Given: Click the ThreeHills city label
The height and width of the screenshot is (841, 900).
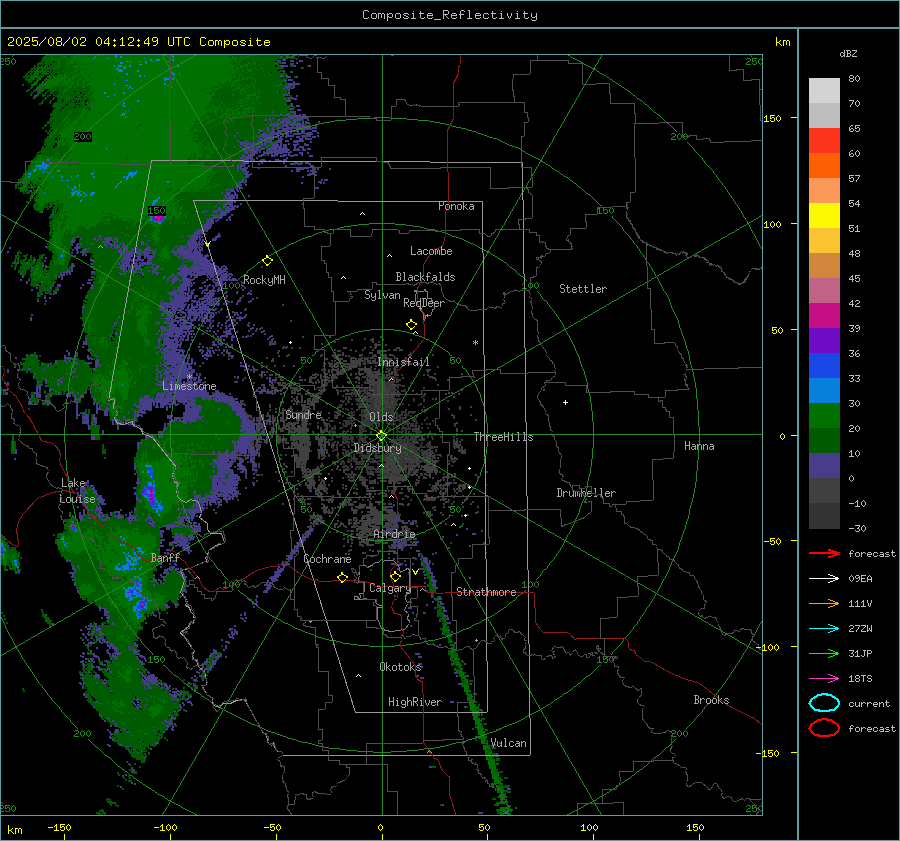Looking at the screenshot, I should [503, 437].
